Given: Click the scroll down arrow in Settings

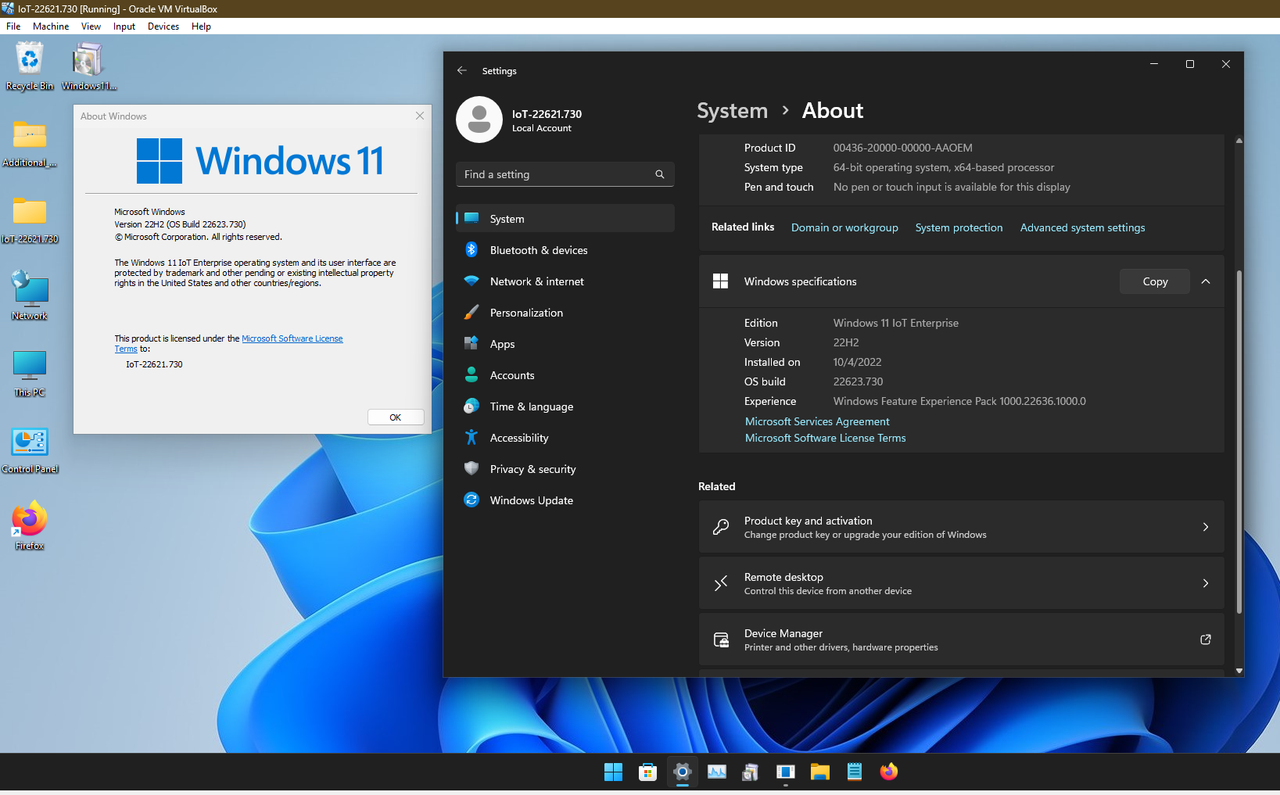Looking at the screenshot, I should tap(1239, 671).
